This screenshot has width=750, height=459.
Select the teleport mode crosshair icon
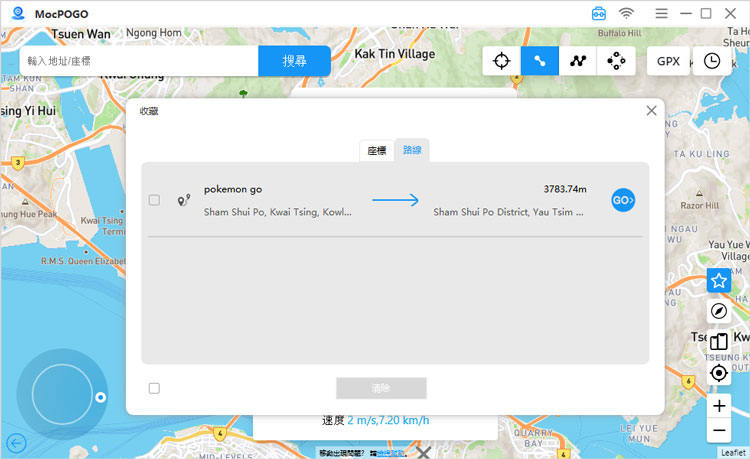click(501, 61)
